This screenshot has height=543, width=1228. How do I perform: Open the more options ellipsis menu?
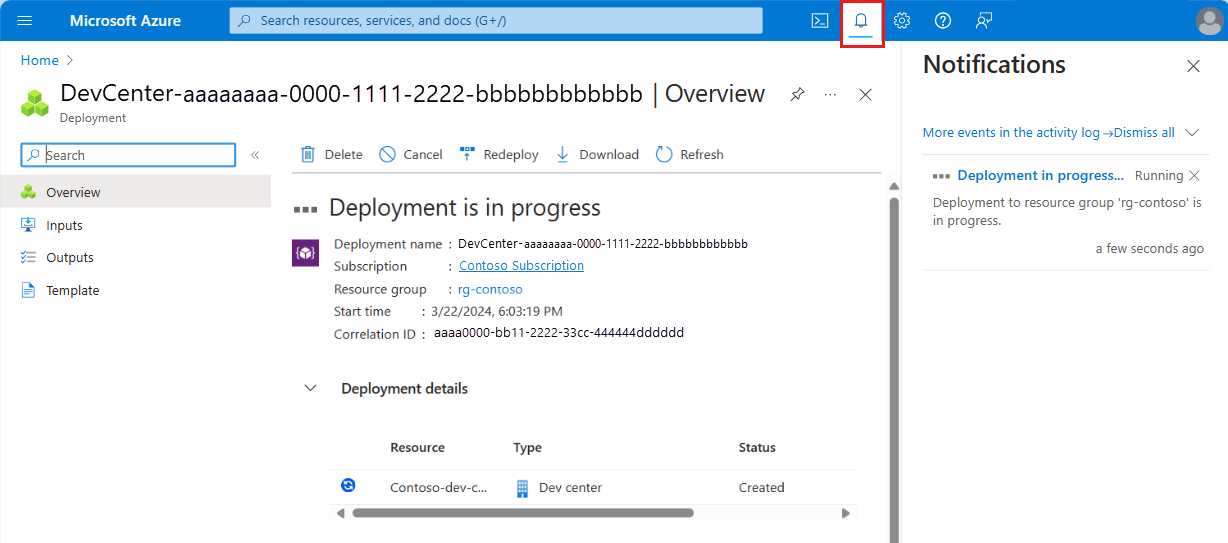[x=830, y=94]
